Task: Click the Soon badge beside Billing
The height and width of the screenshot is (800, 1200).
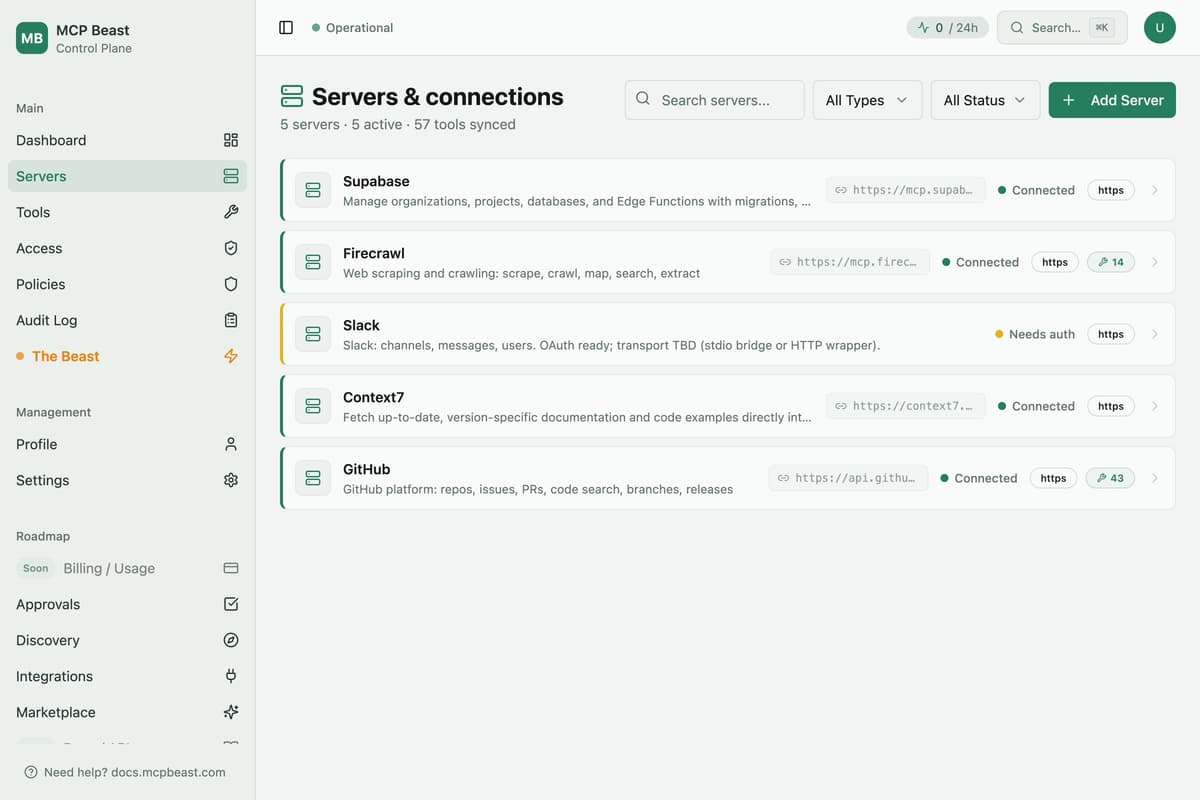Action: [35, 568]
